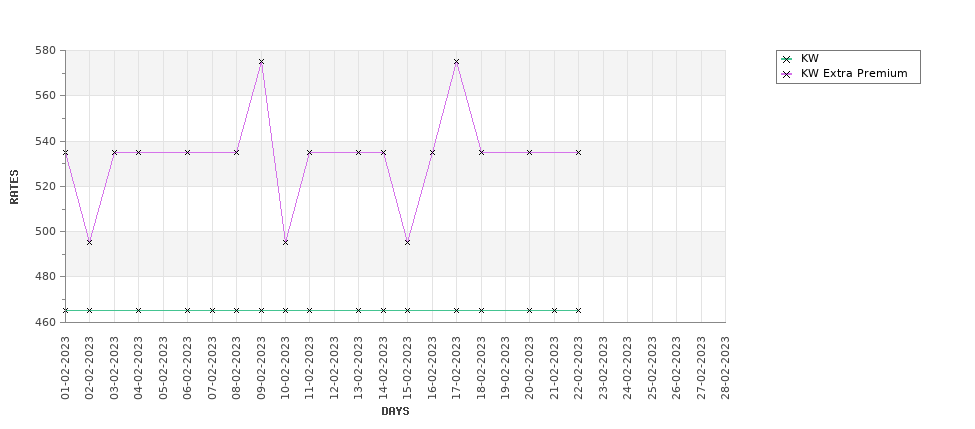This screenshot has height=429, width=975.
Task: Click the green KW point on 22-02-2023
Action: pyautogui.click(x=578, y=310)
